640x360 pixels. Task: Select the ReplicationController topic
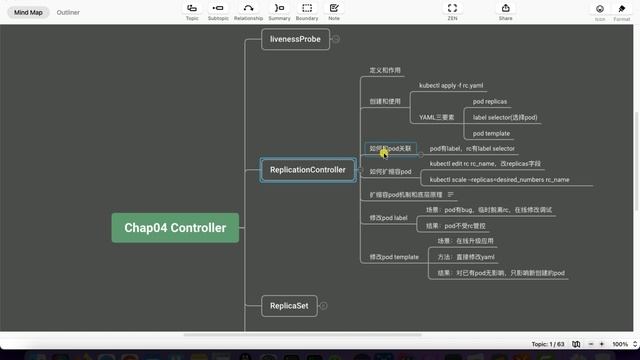click(x=308, y=170)
